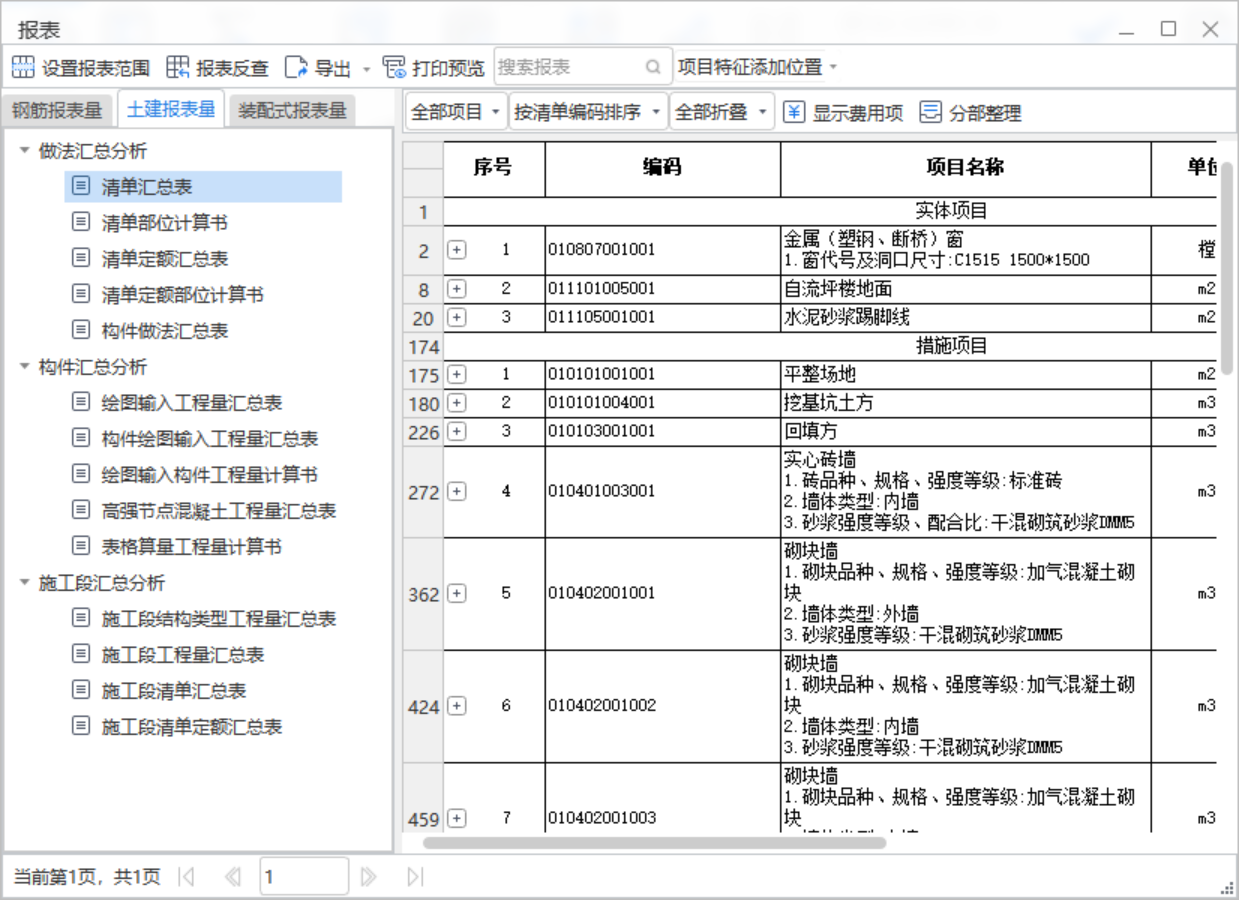Click the horizontal scrollbar of the table
This screenshot has height=900, width=1239.
[x=654, y=842]
